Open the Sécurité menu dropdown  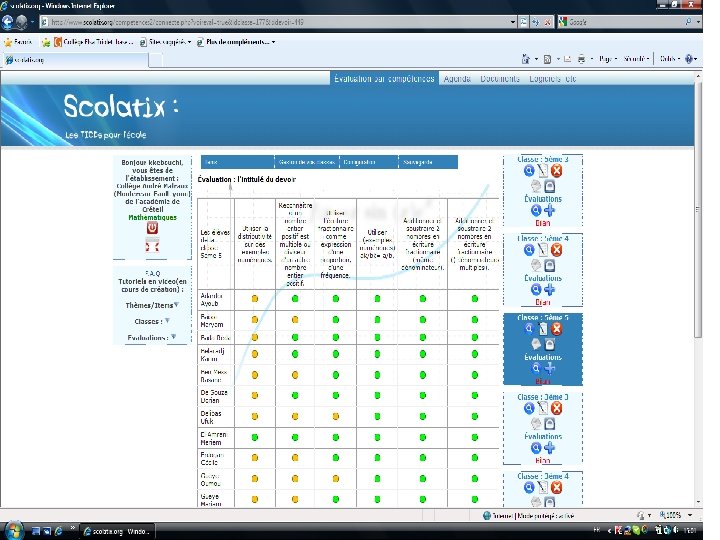tap(636, 59)
